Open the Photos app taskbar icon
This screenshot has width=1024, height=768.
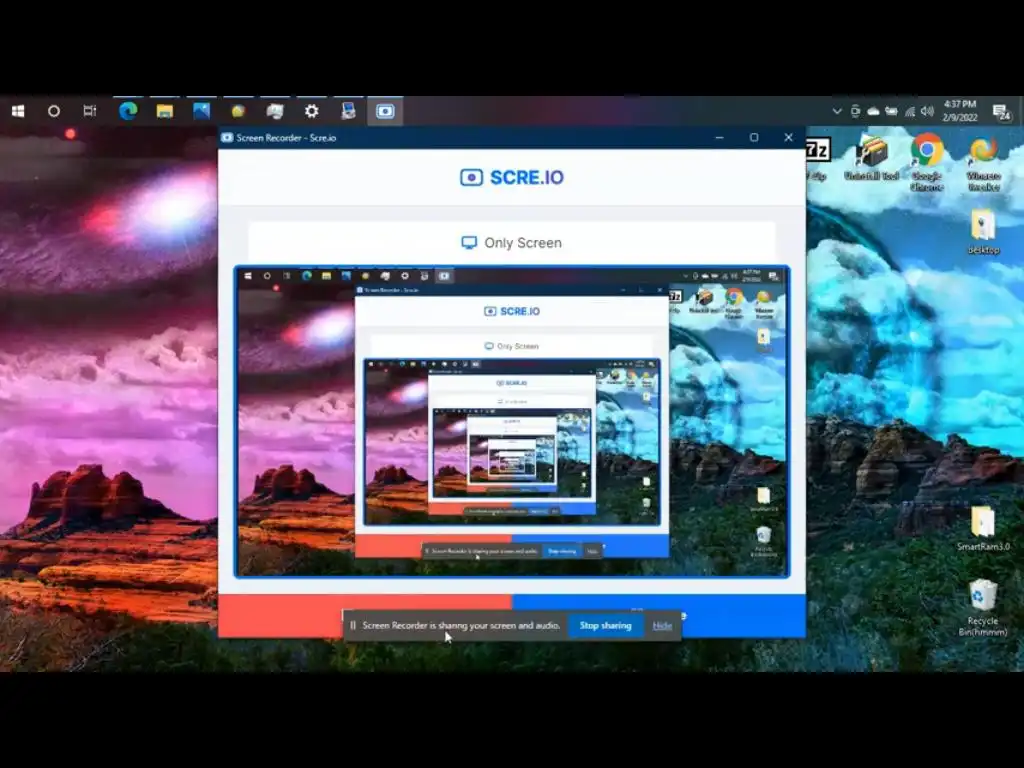point(201,111)
